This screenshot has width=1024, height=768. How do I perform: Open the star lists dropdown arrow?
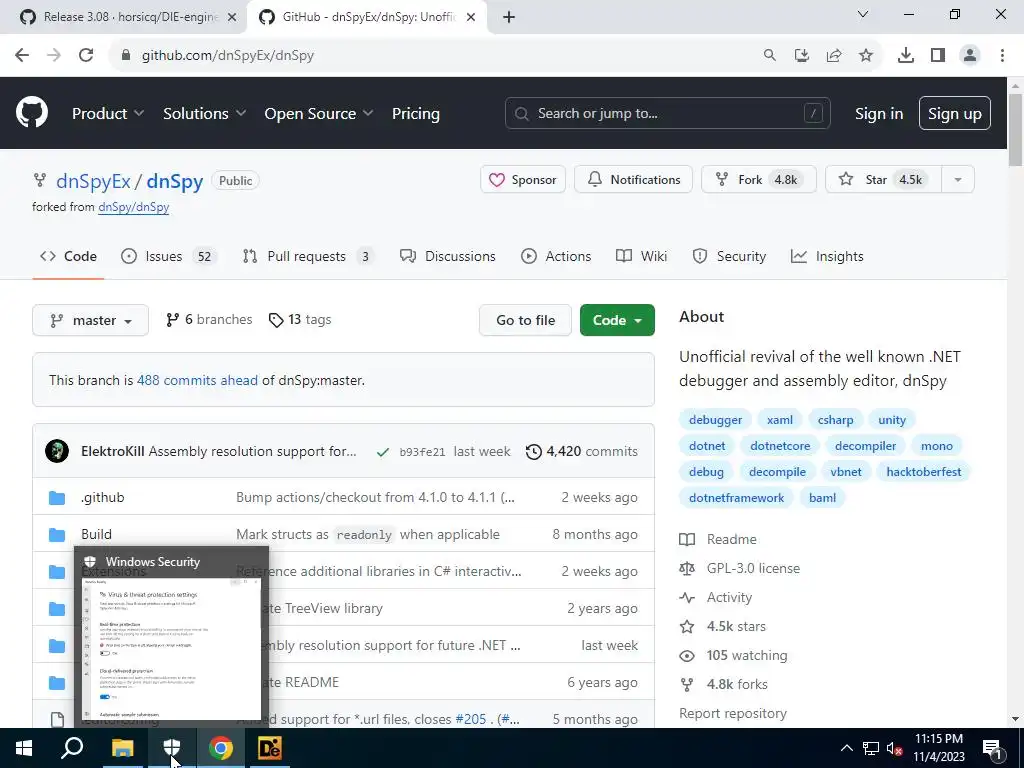[x=958, y=180]
